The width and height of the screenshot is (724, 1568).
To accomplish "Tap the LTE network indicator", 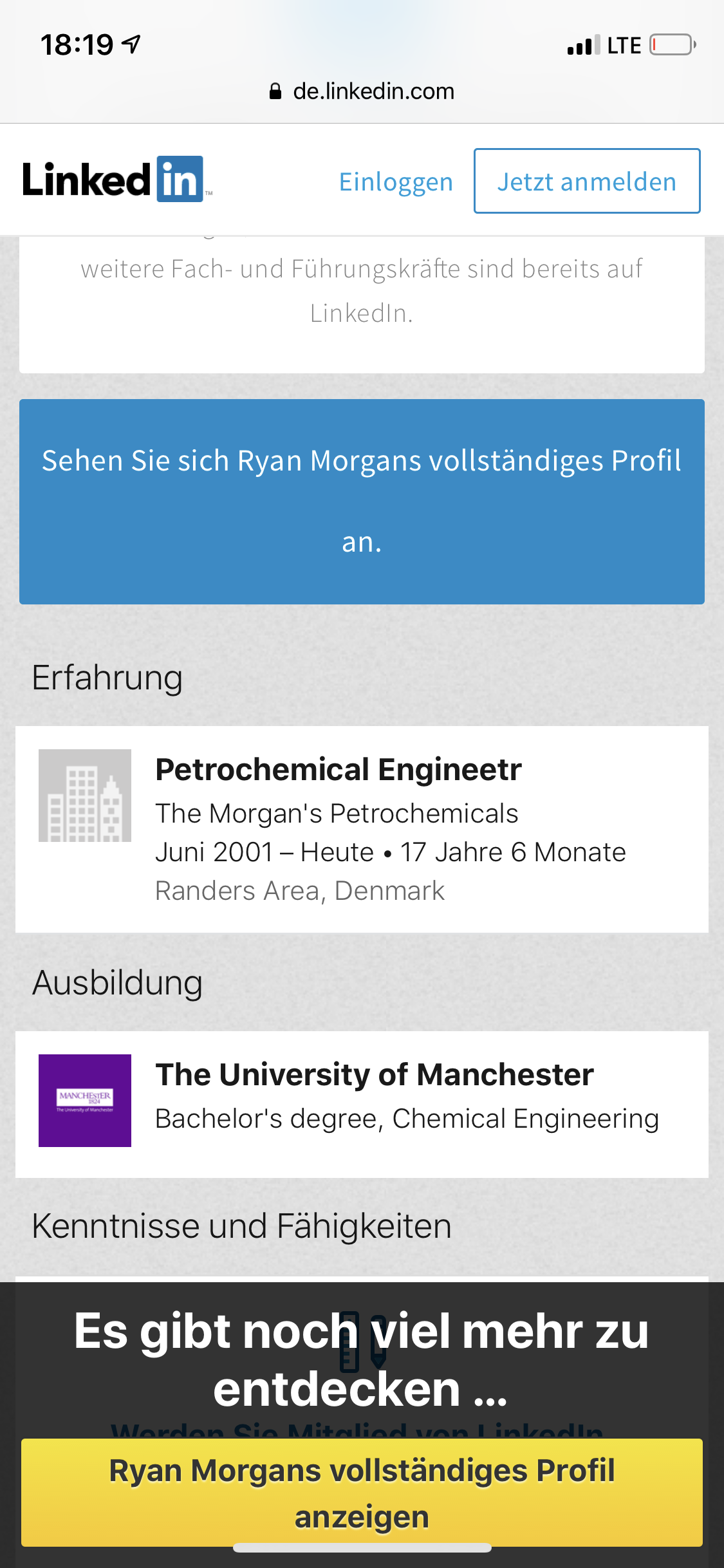I will [624, 46].
